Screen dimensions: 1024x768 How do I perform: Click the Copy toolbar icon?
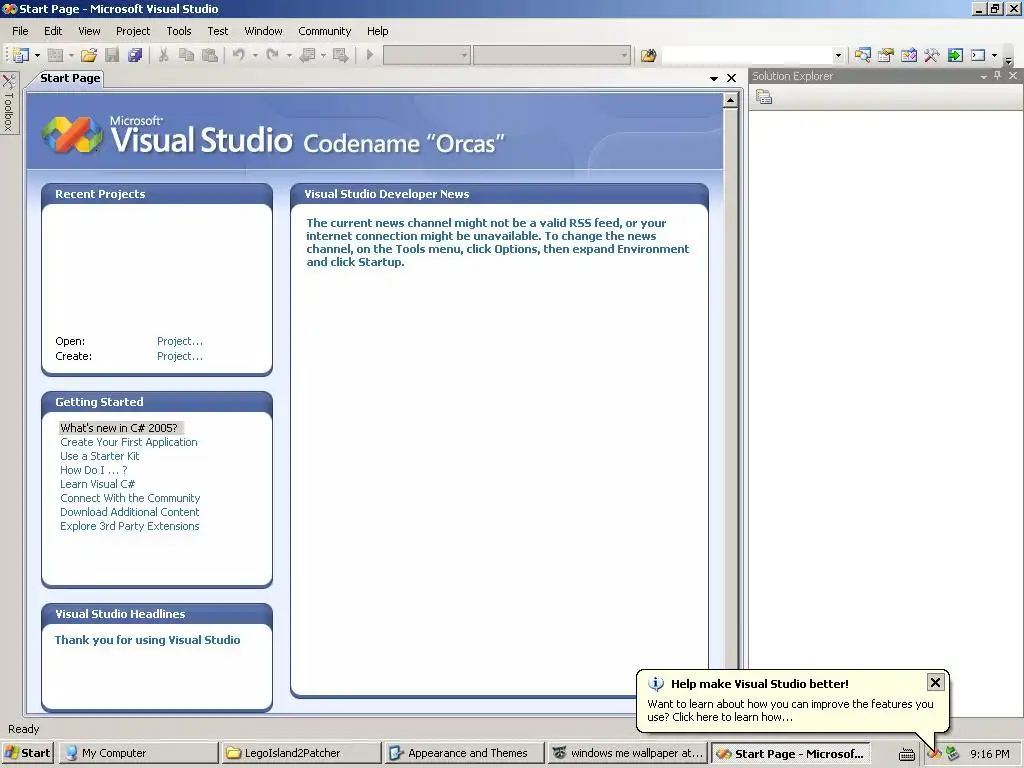tap(187, 55)
